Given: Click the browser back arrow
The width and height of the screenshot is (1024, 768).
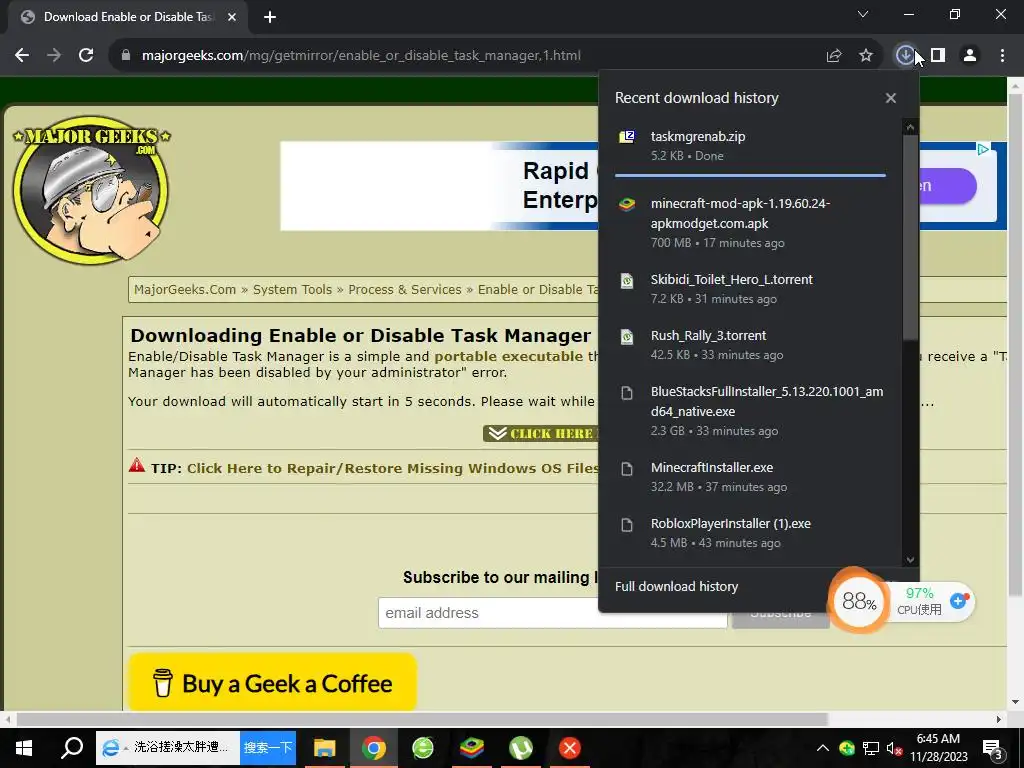Looking at the screenshot, I should pos(22,56).
